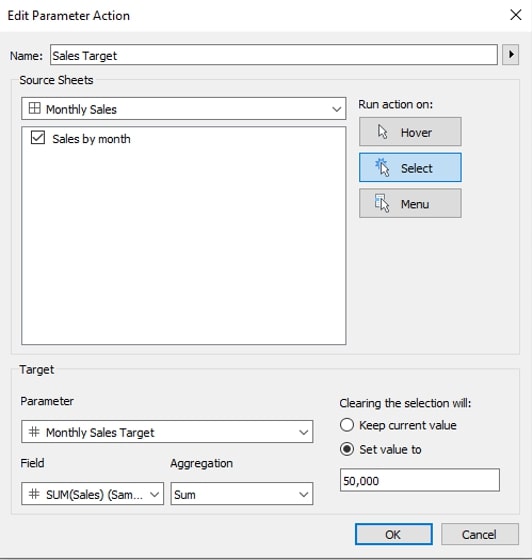Open the Monthly Sales source sheet dropdown

[x=184, y=109]
